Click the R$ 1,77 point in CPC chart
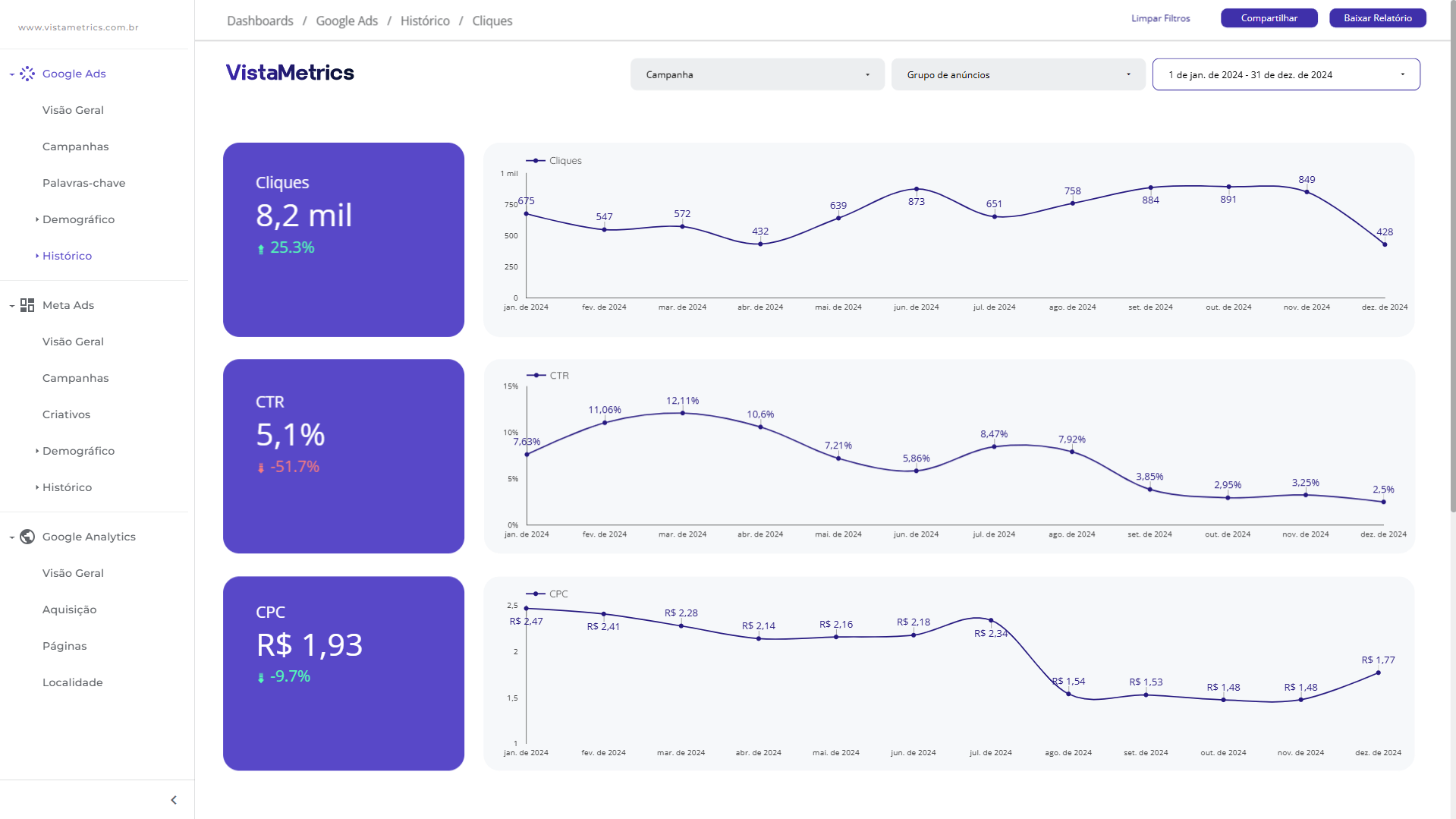The height and width of the screenshot is (819, 1456). pyautogui.click(x=1378, y=673)
